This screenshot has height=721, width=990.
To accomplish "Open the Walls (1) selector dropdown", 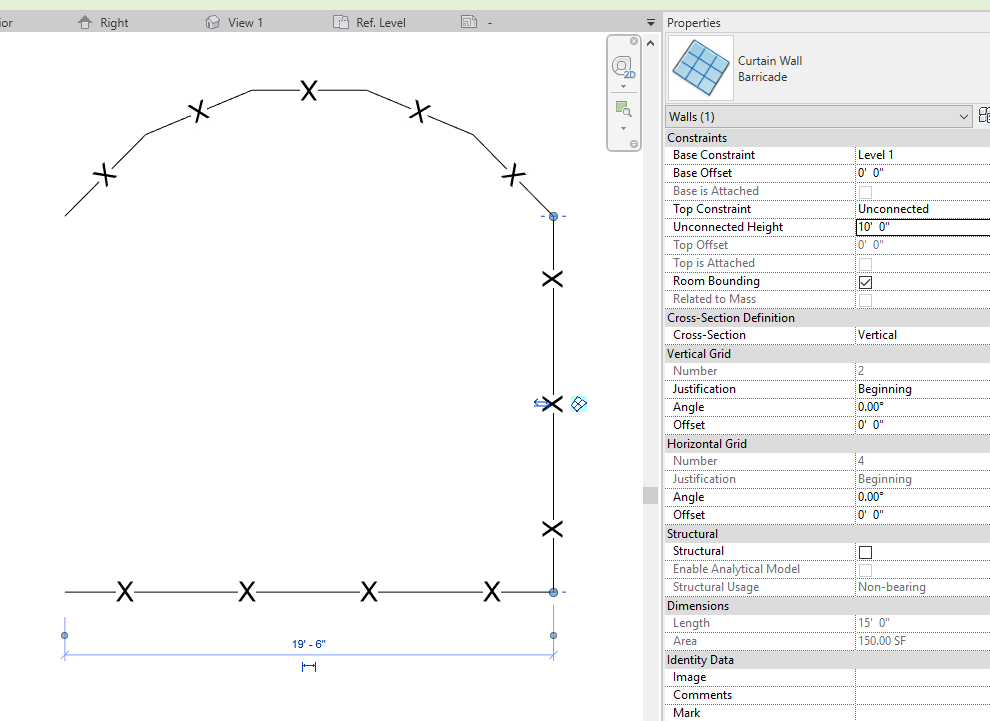I will click(x=963, y=116).
